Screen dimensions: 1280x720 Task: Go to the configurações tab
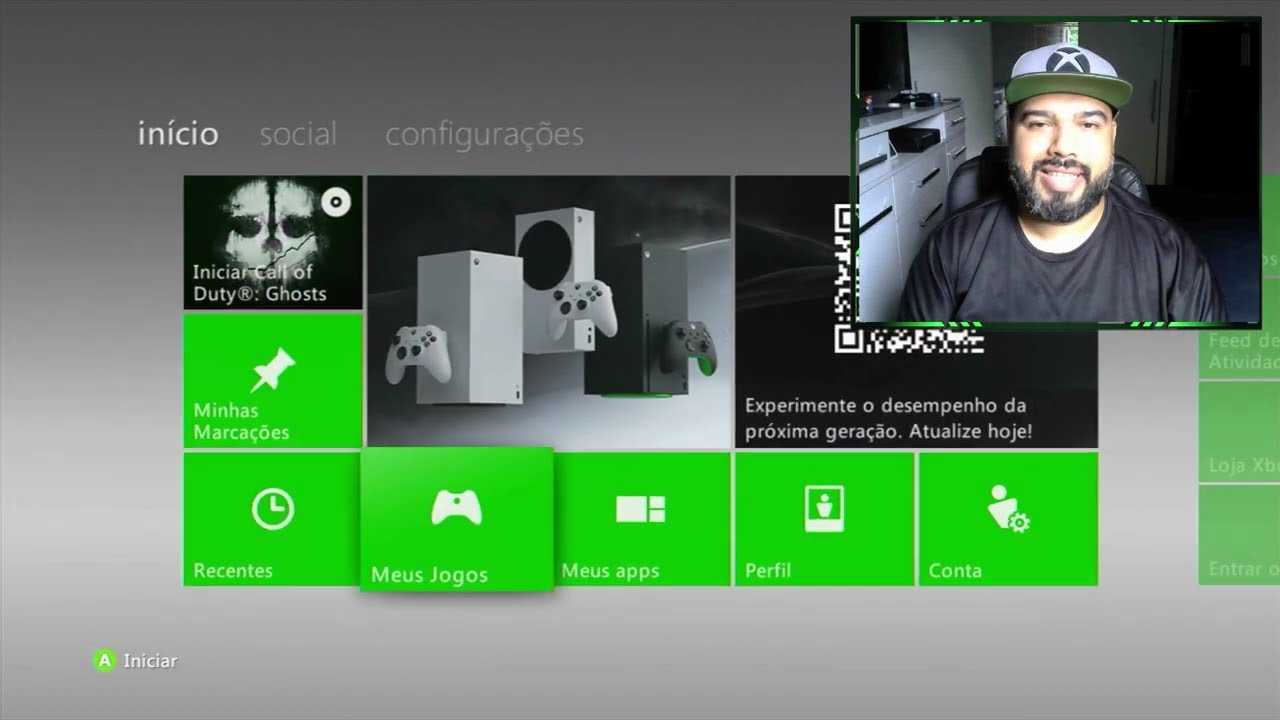pyautogui.click(x=484, y=135)
